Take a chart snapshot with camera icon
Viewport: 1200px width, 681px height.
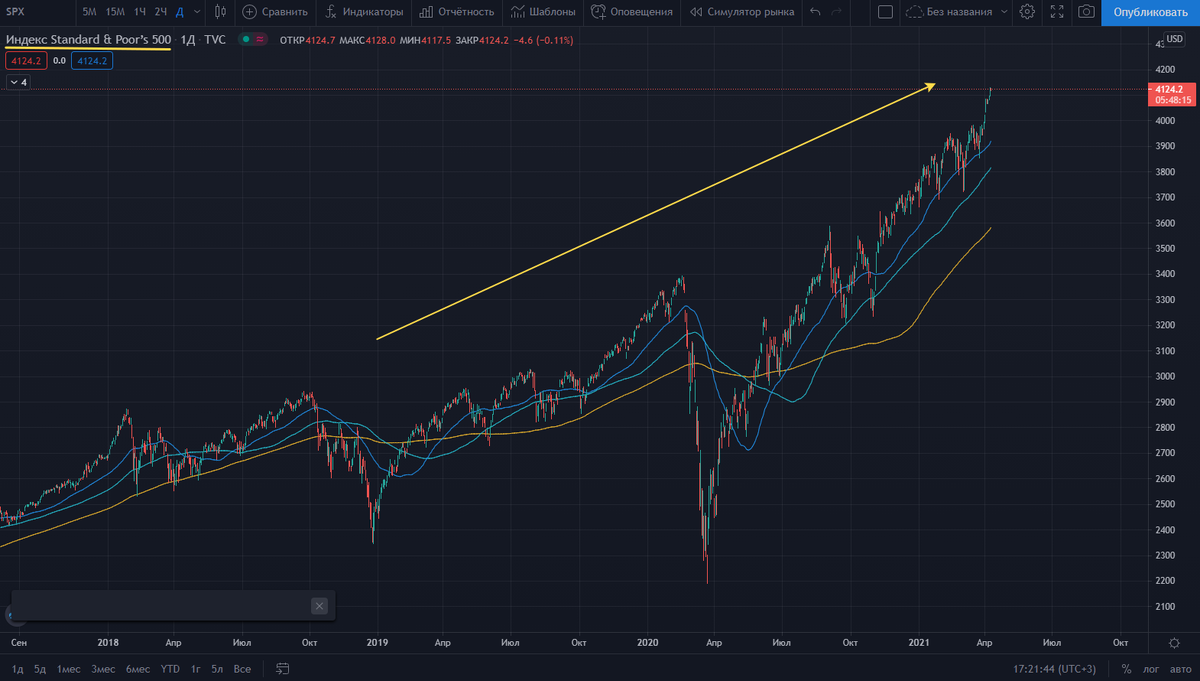1086,12
